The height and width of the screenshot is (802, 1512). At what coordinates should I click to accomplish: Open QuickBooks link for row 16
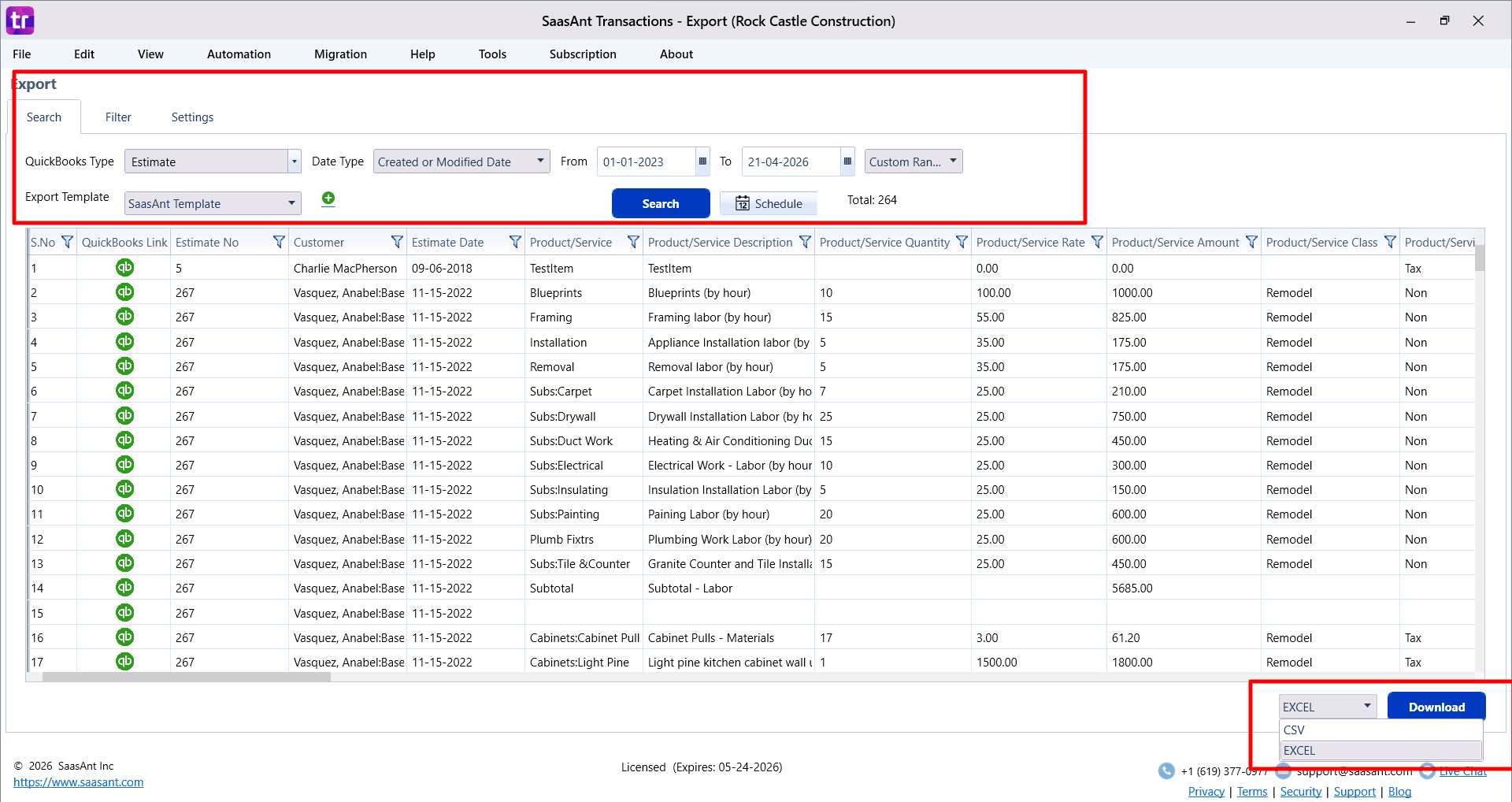point(124,637)
